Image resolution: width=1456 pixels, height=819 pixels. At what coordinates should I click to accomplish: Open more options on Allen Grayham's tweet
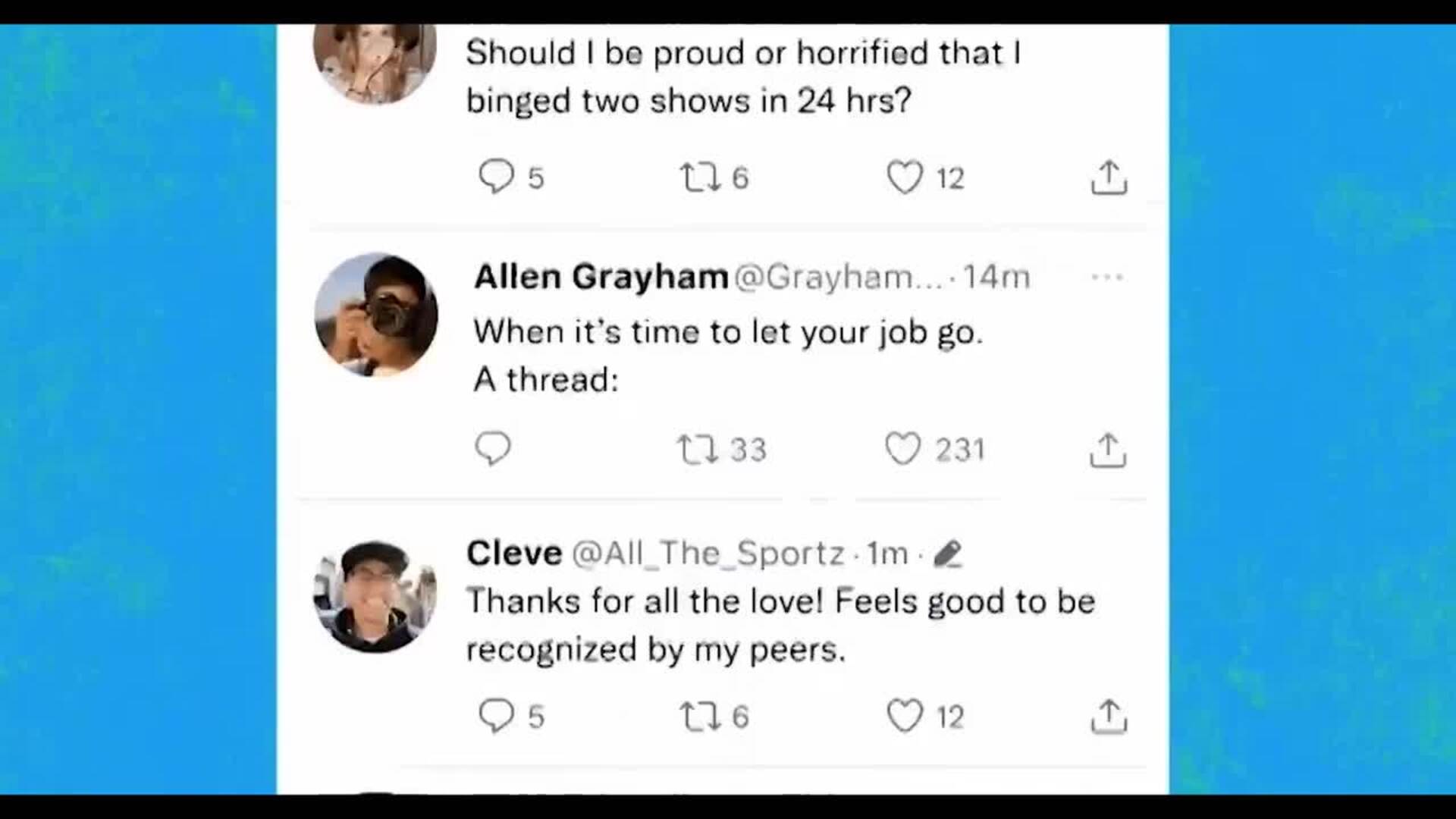coord(1106,278)
